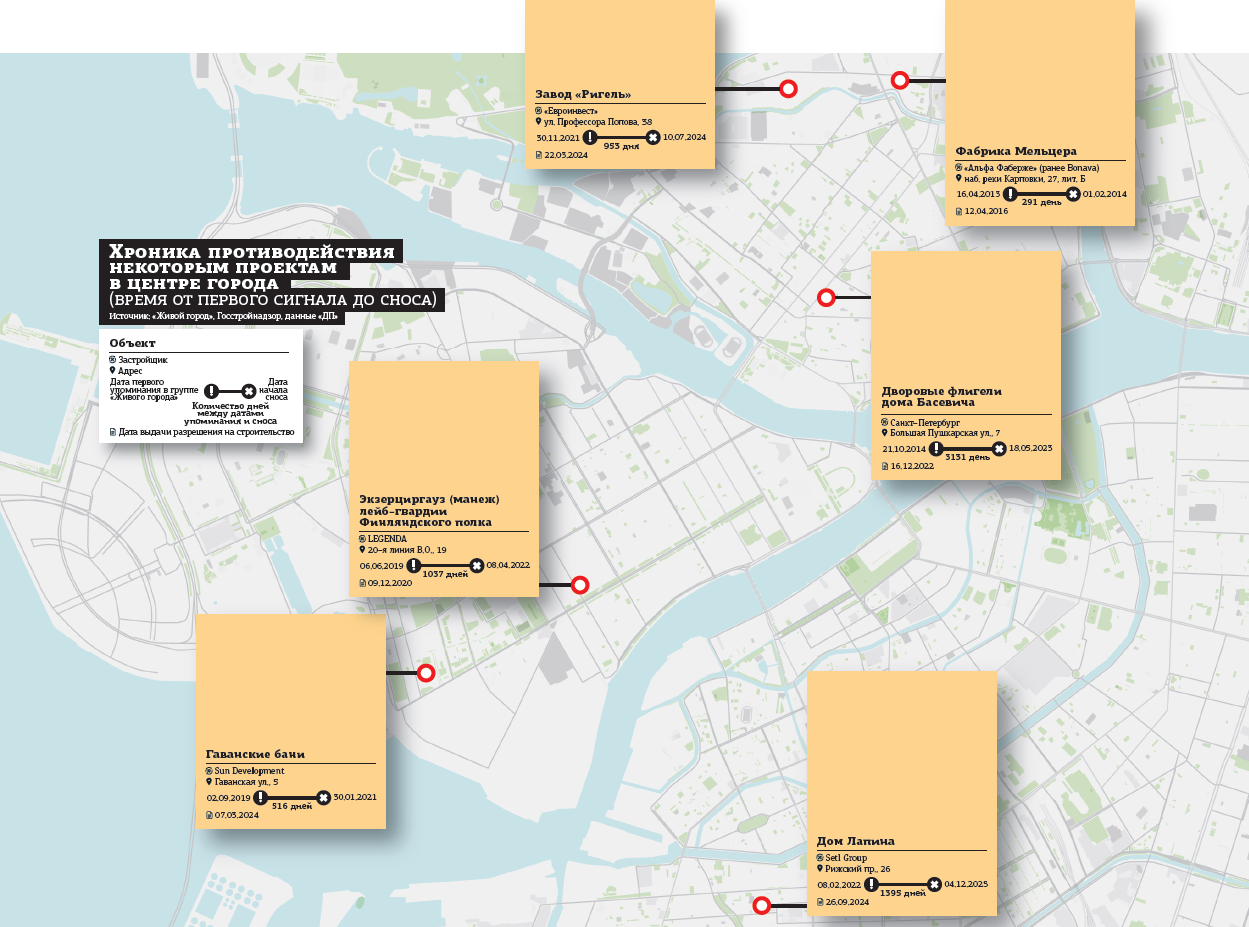The width and height of the screenshot is (1249, 927).
Task: Click demolition cross icon in Фабрика Мельцера card
Action: 1073,194
